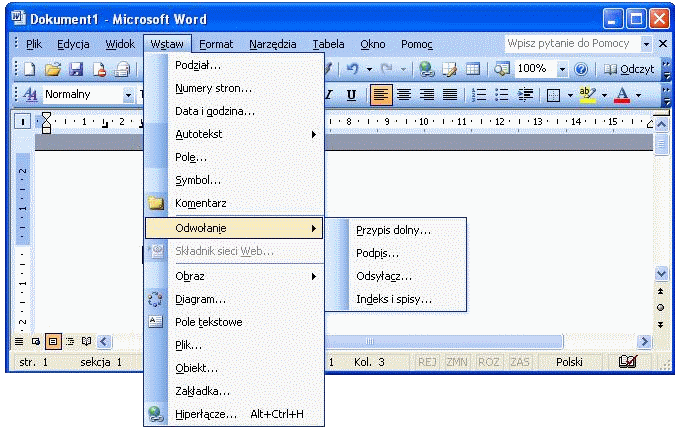Image resolution: width=675 pixels, height=435 pixels.
Task: Toggle Align Left paragraph alignment
Action: (381, 94)
